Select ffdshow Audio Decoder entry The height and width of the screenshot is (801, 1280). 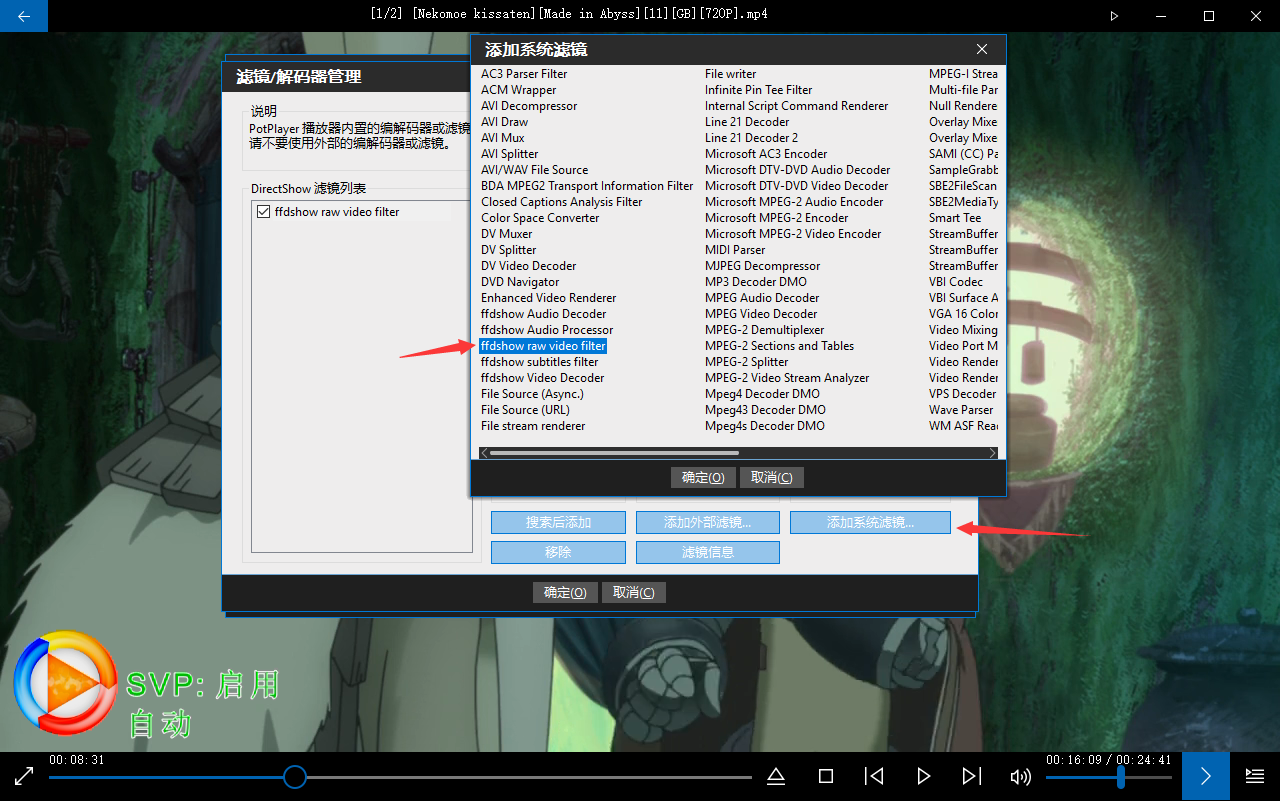(543, 314)
